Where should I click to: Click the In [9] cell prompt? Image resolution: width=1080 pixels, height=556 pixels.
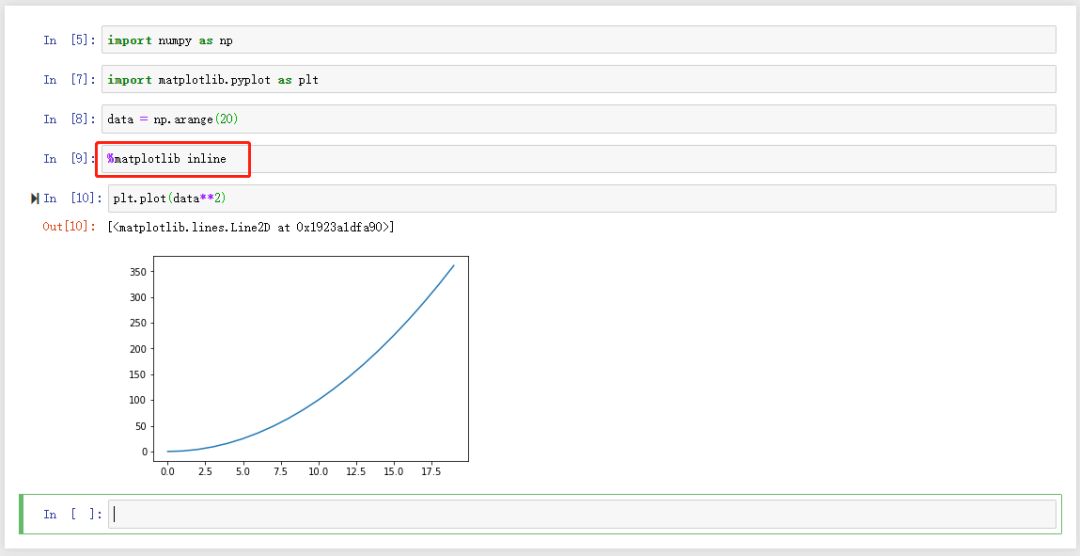[x=69, y=159]
